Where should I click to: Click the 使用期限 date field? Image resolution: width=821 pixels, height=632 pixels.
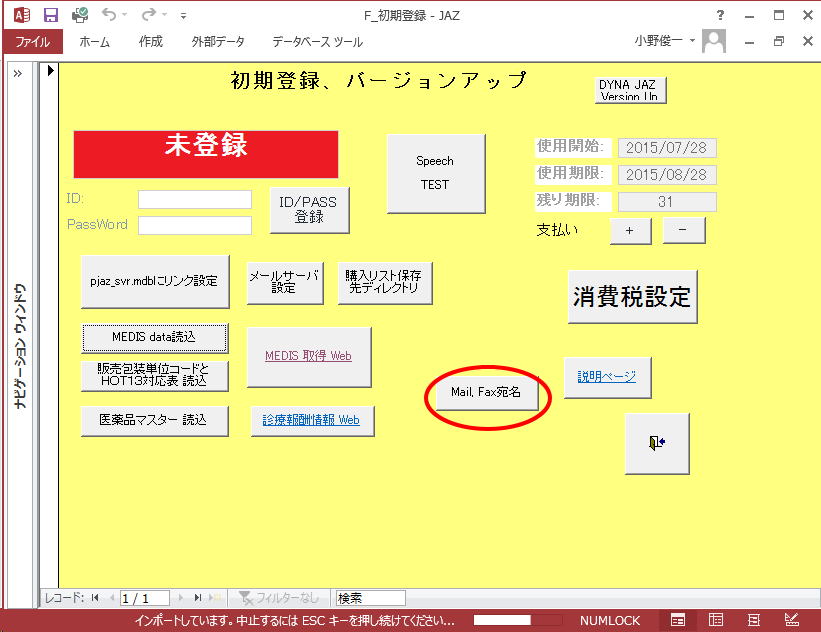pos(667,174)
